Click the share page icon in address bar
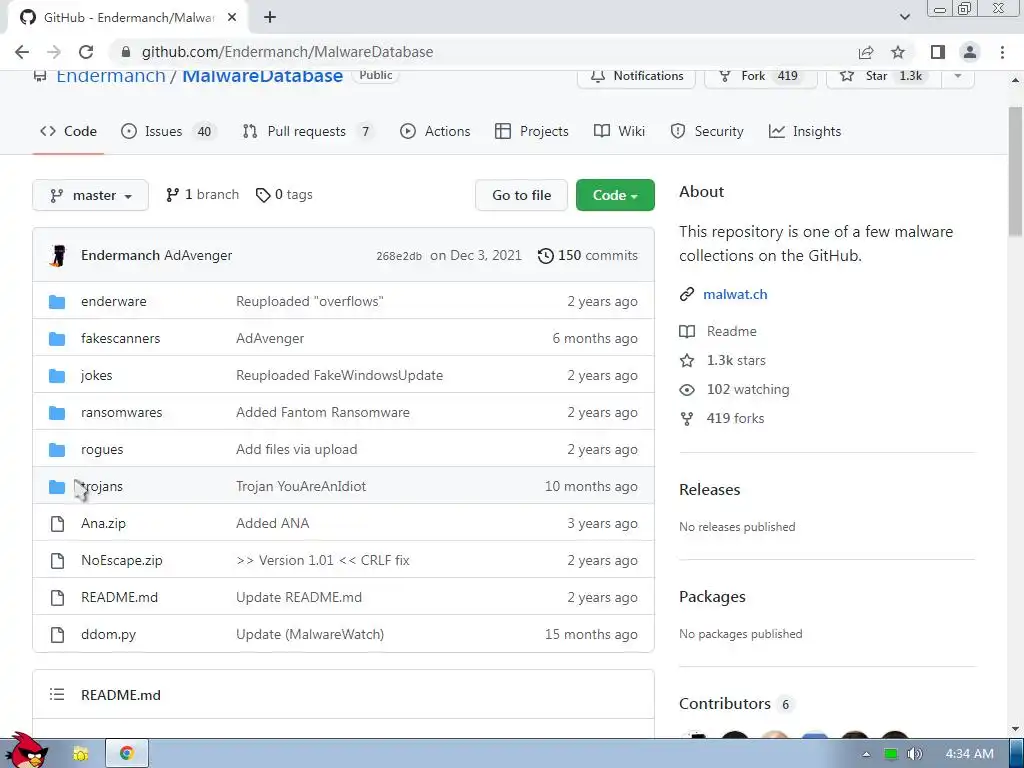This screenshot has height=768, width=1024. pos(866,52)
